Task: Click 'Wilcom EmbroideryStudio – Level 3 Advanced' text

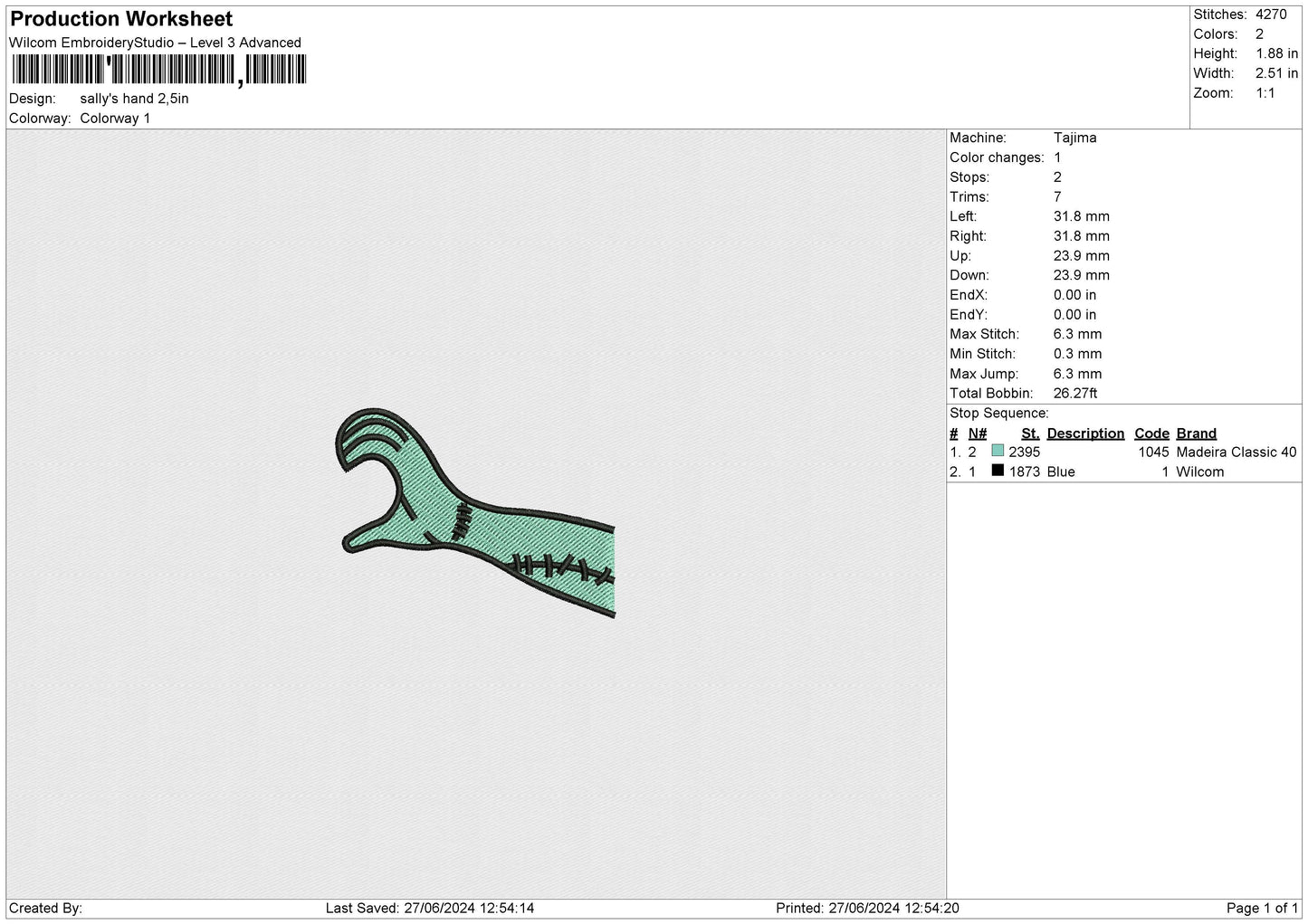Action: tap(155, 43)
